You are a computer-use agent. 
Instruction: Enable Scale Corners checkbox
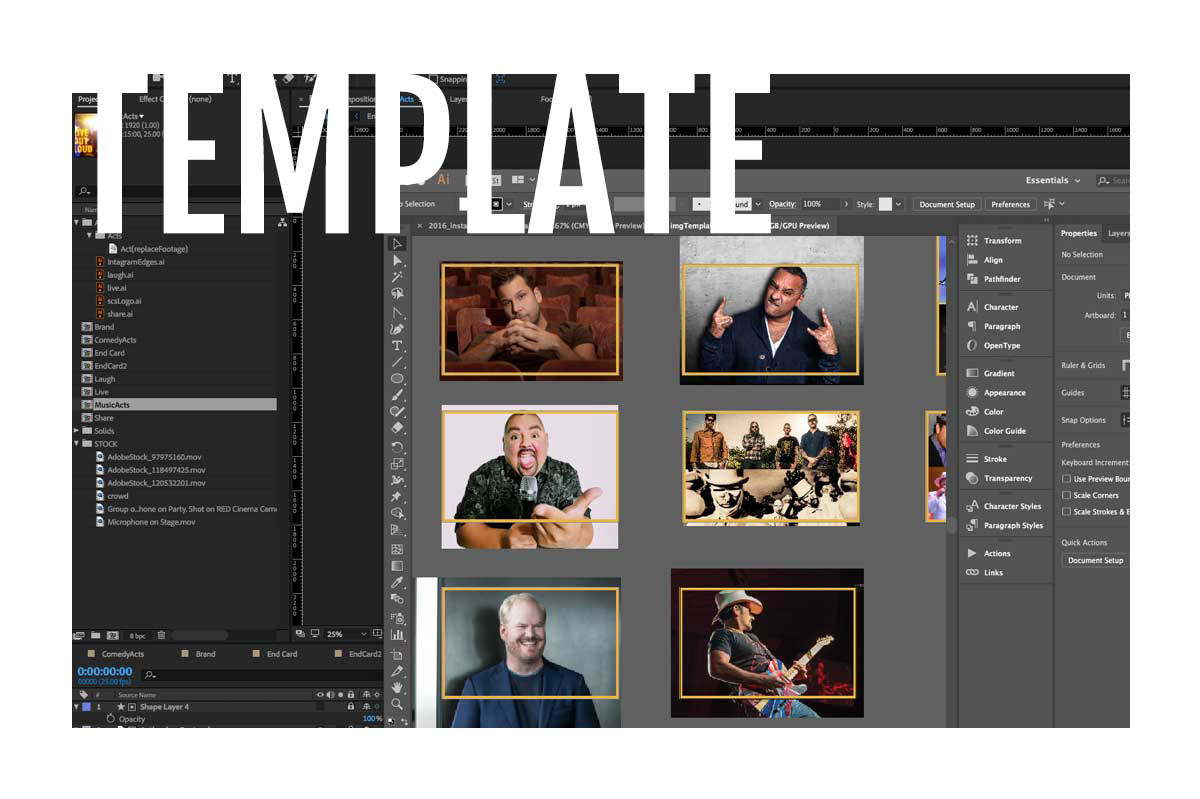point(1066,495)
